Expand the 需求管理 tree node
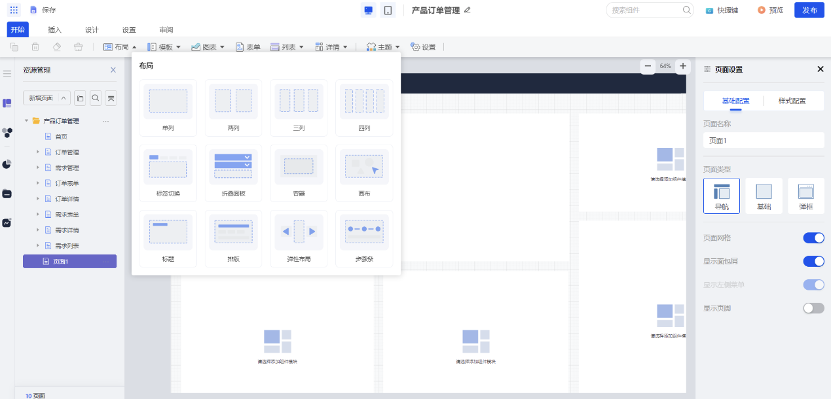 click(38, 168)
